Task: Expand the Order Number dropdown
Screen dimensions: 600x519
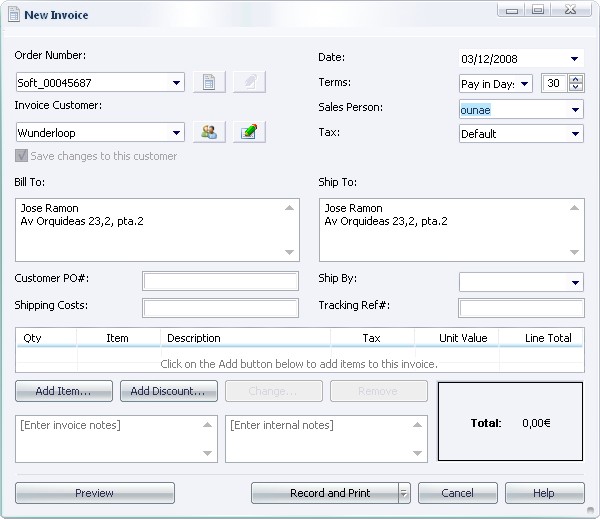Action: 176,83
